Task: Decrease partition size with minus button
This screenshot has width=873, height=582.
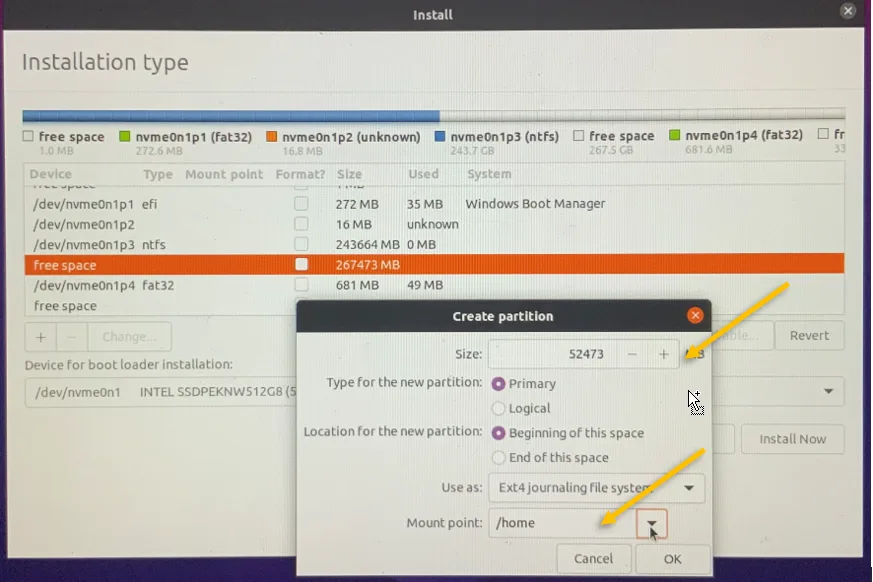Action: pos(632,354)
